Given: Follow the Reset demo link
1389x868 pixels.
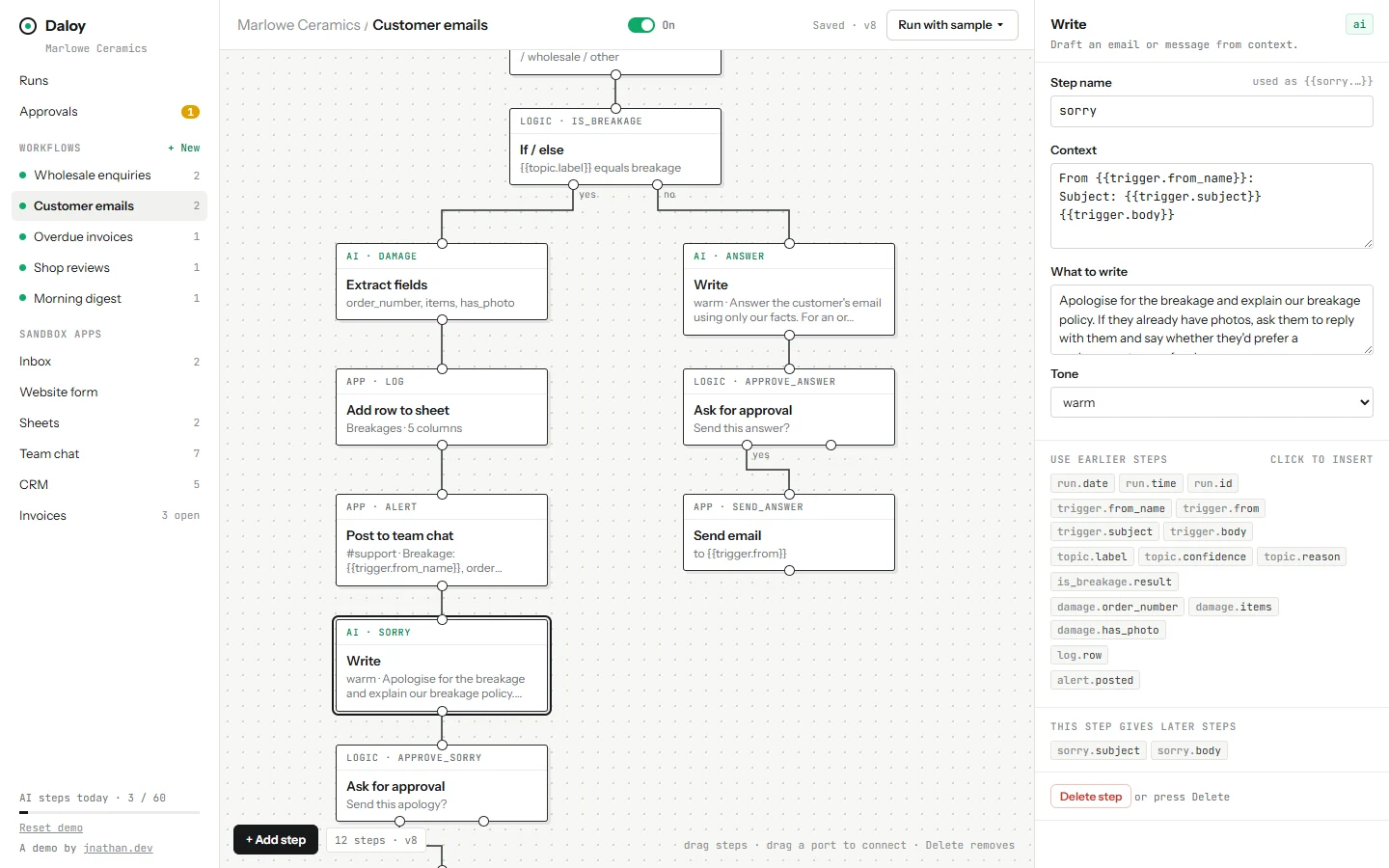Looking at the screenshot, I should click(51, 827).
